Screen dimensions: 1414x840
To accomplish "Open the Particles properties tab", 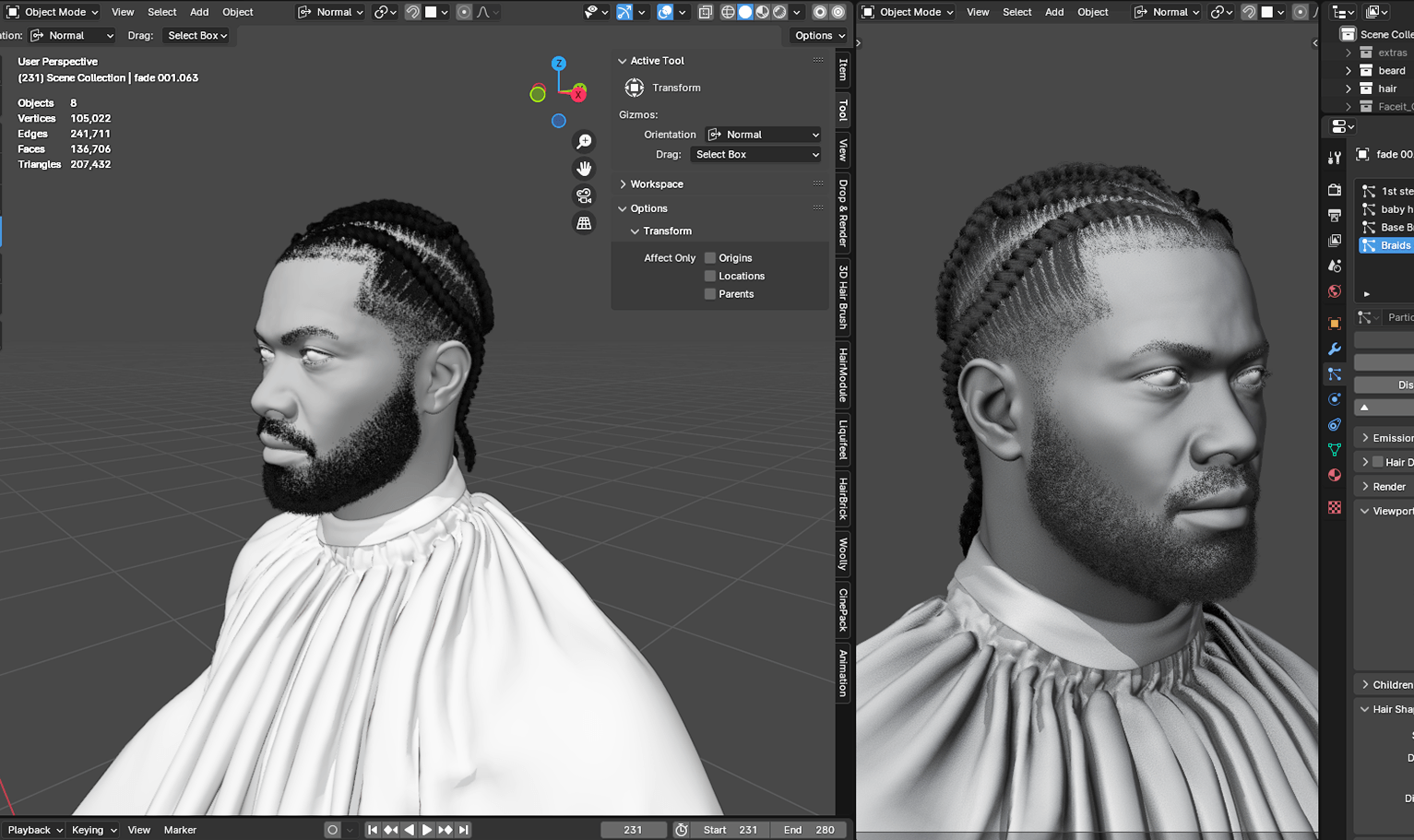I will (x=1334, y=374).
